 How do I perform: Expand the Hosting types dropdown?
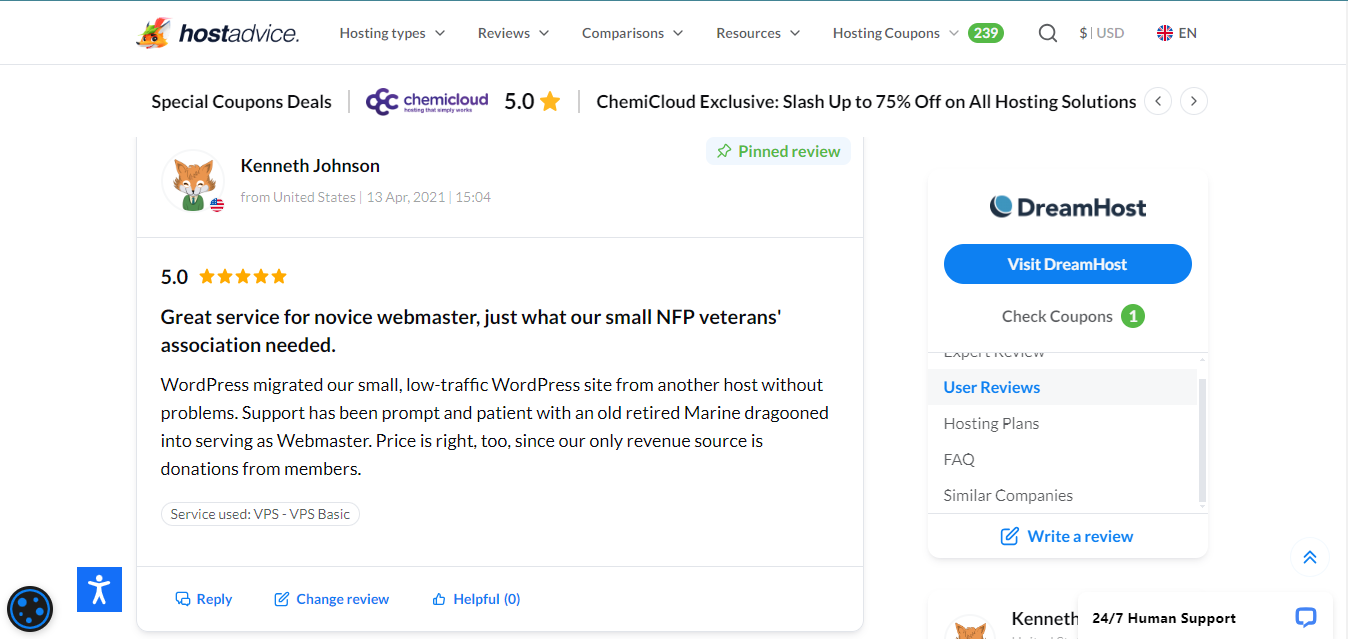pyautogui.click(x=392, y=33)
